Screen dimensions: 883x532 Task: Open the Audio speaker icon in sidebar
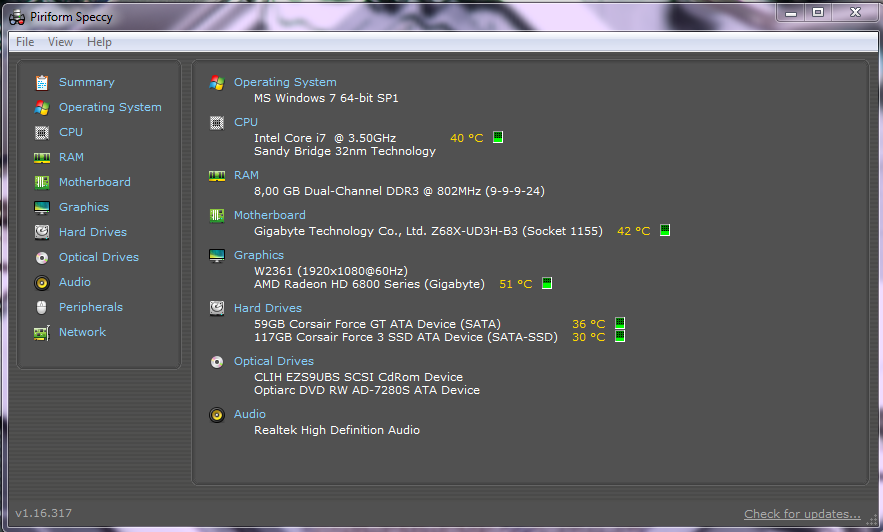click(42, 282)
